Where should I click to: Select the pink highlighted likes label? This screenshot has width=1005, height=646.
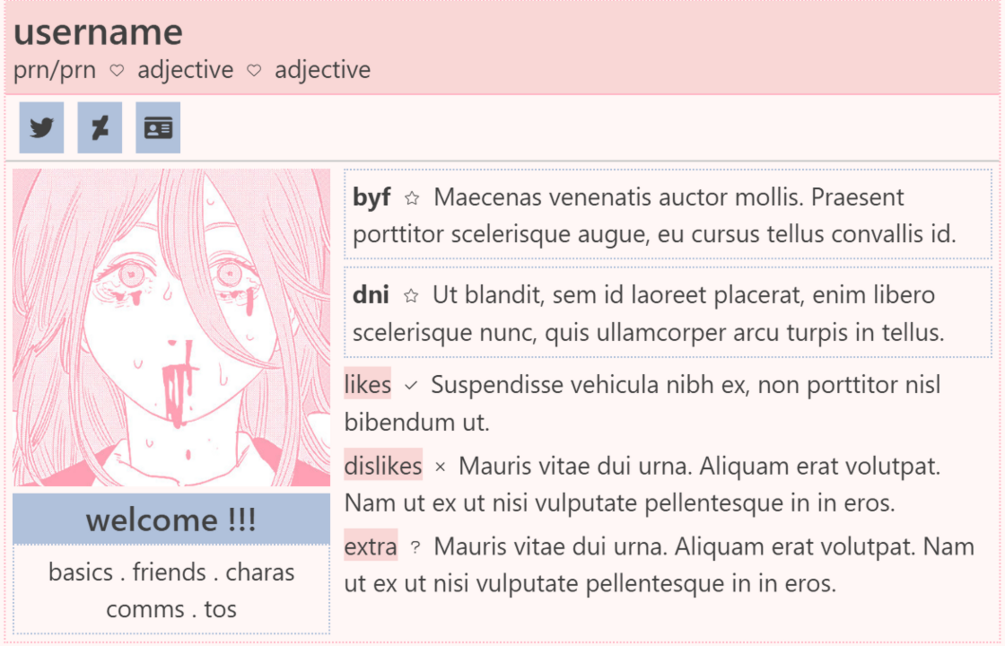click(367, 383)
